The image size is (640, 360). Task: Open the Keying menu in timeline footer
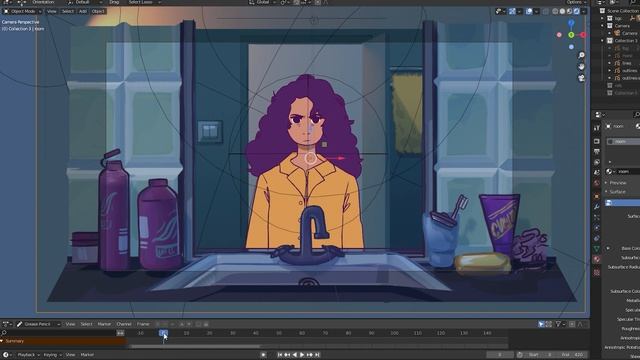(x=52, y=355)
